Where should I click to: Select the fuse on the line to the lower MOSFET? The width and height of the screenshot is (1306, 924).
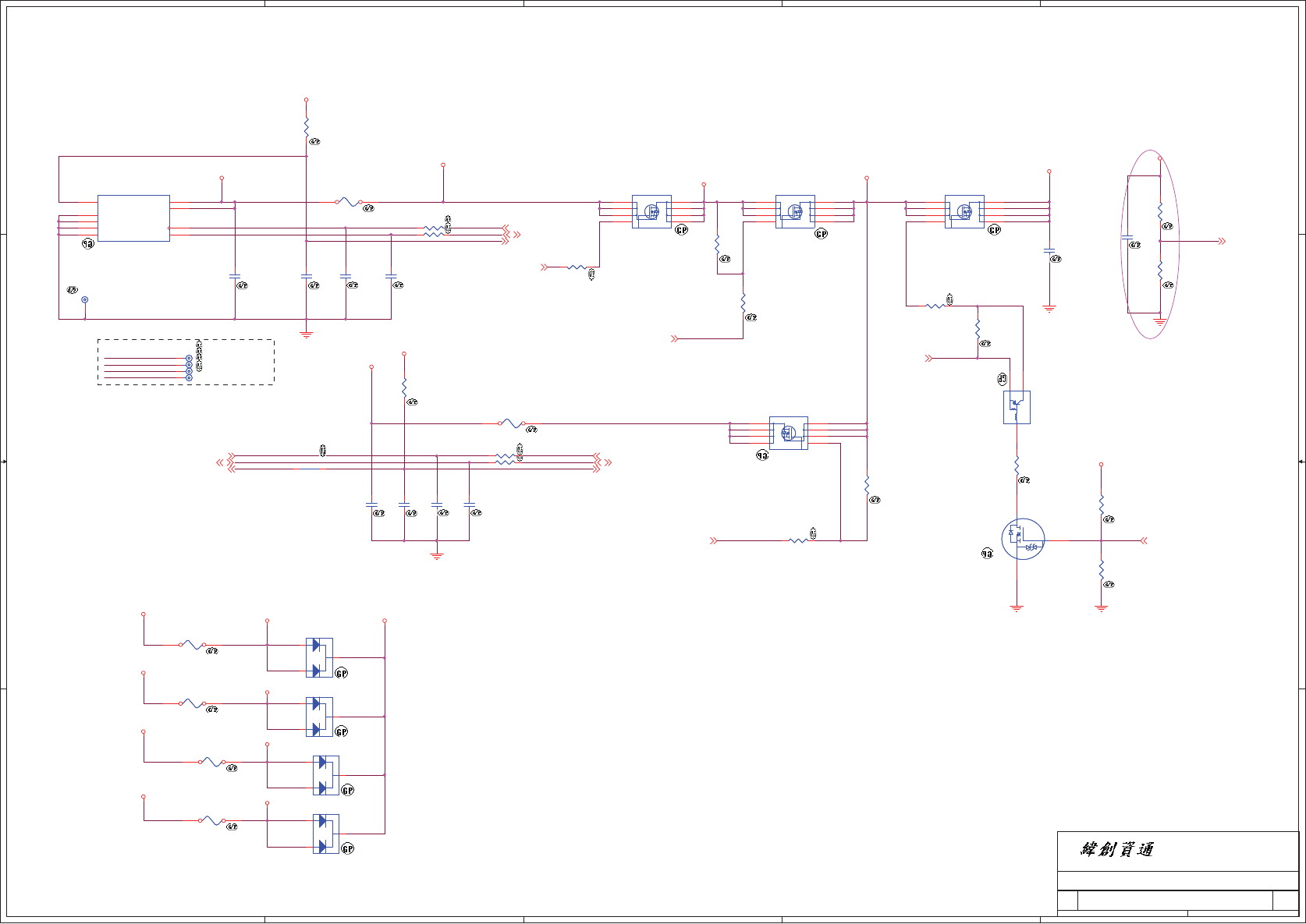click(511, 423)
